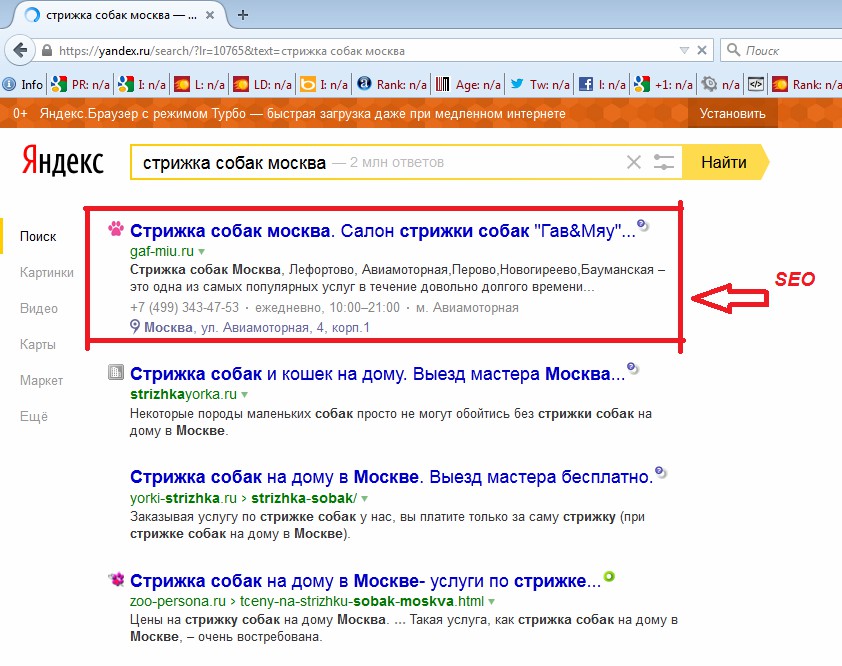Click the strizhka-sobak/ URL path link

(x=304, y=498)
